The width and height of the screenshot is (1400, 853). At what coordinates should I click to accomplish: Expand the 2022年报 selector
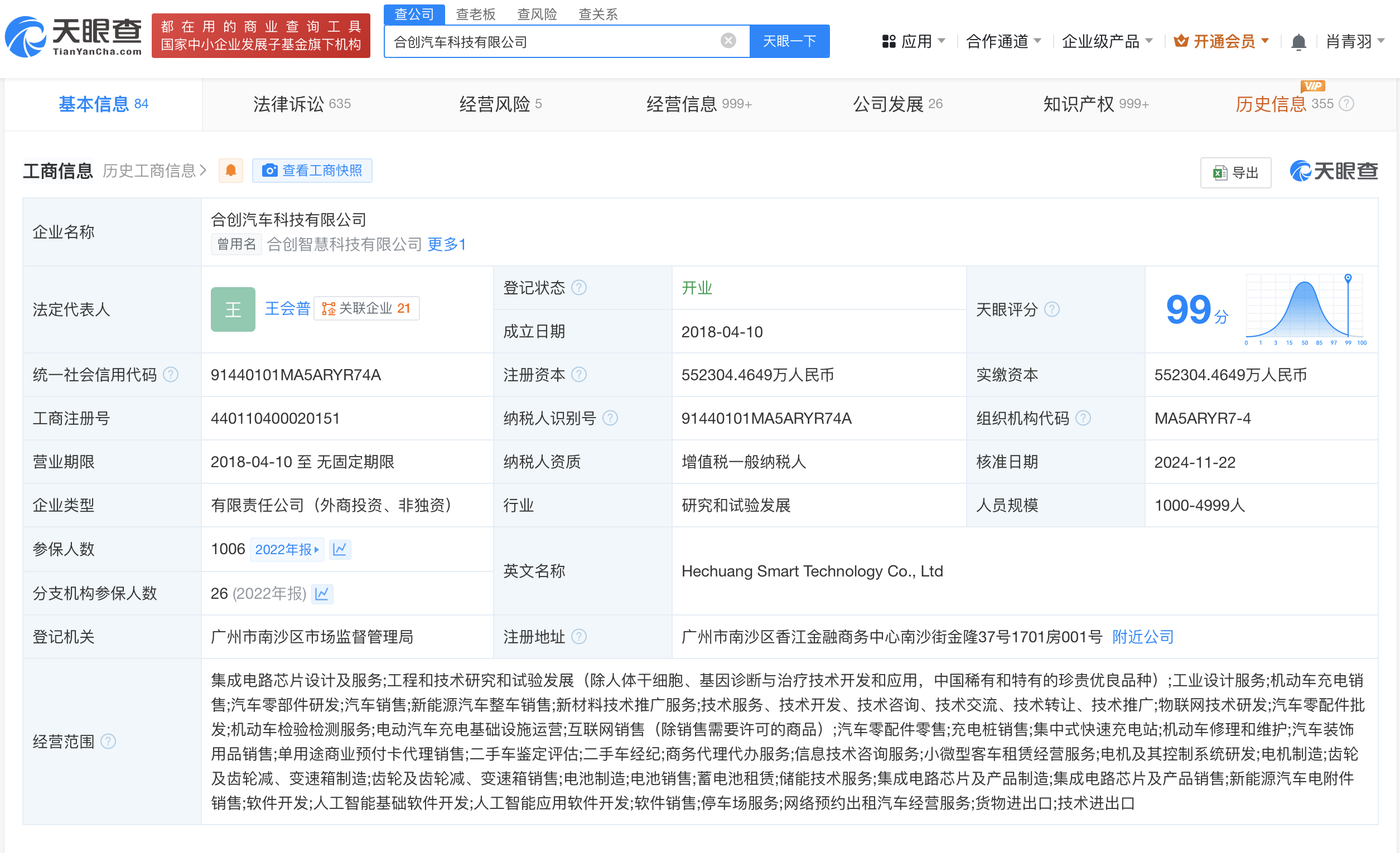286,549
